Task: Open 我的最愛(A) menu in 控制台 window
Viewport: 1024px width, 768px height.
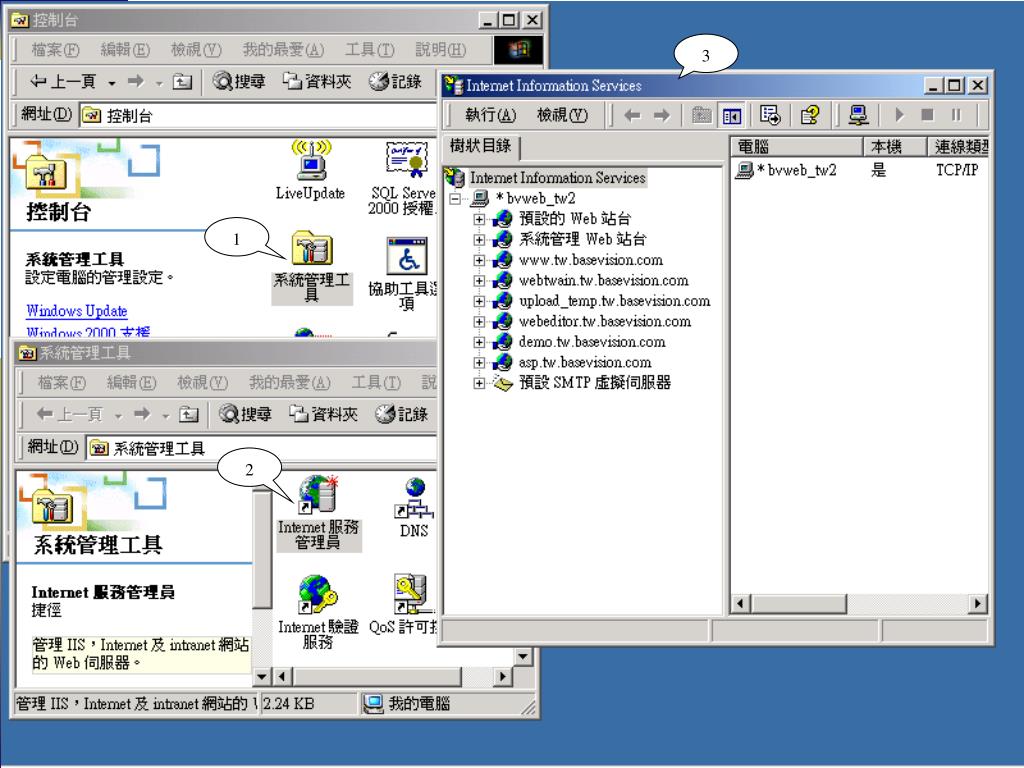Action: click(283, 50)
